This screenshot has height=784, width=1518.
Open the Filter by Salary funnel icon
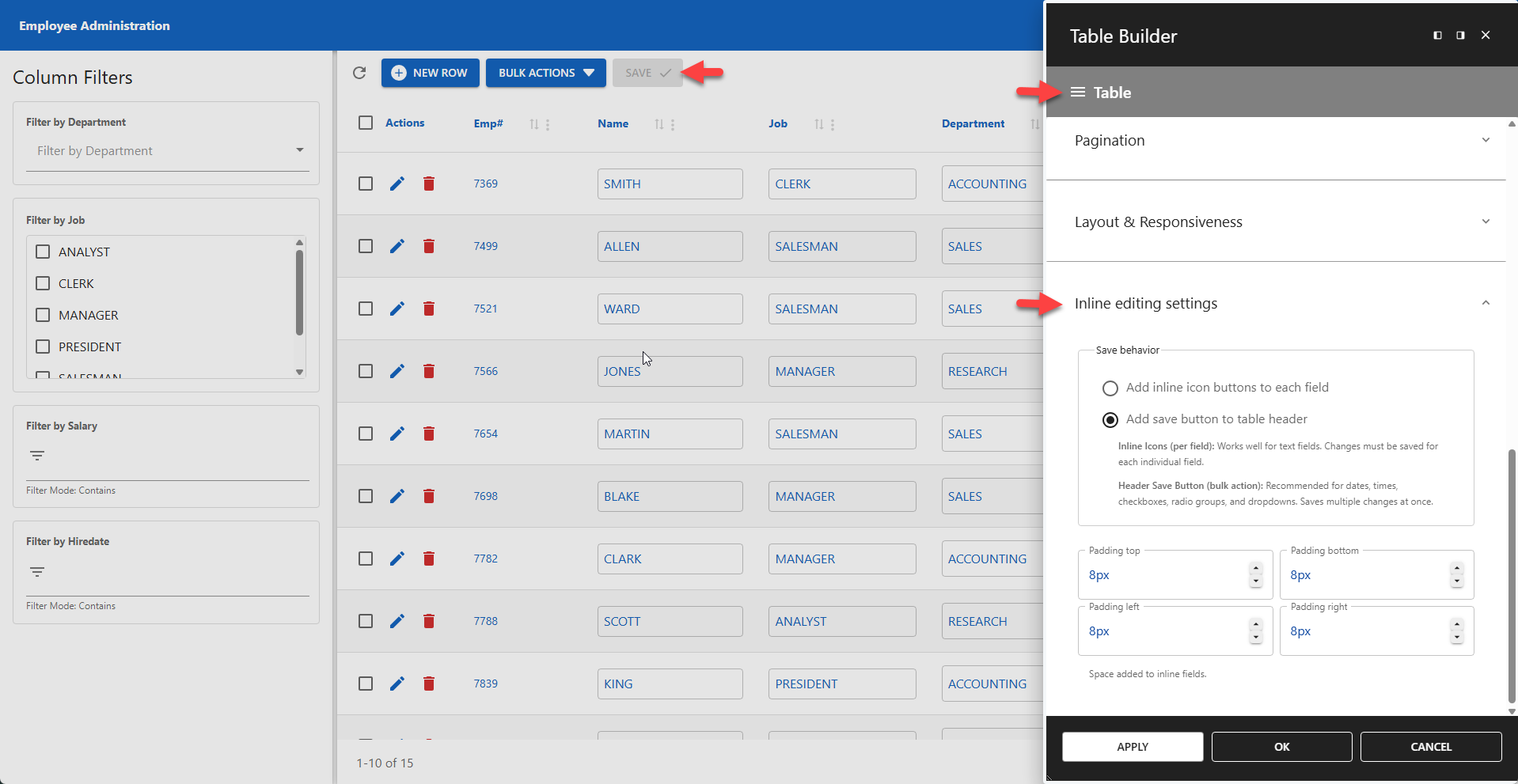click(x=36, y=456)
